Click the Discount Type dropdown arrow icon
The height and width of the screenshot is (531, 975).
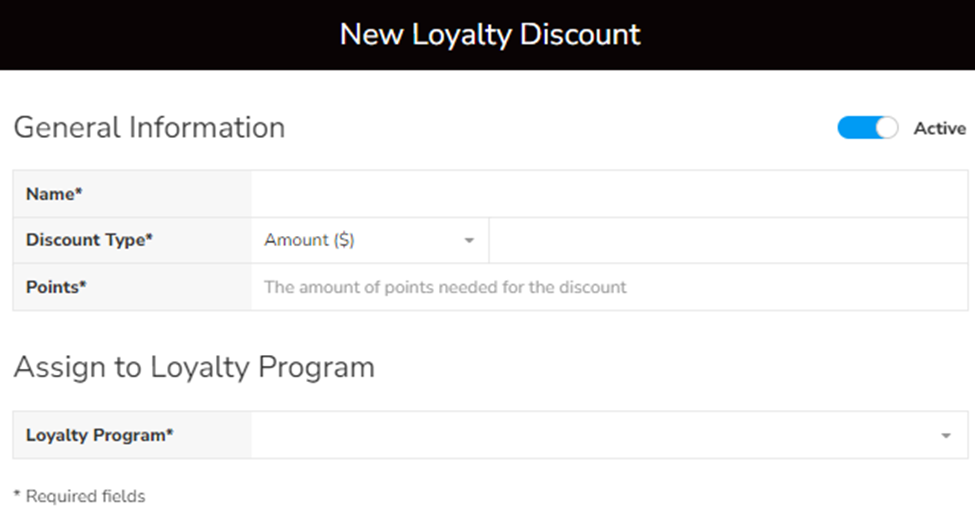[469, 241]
